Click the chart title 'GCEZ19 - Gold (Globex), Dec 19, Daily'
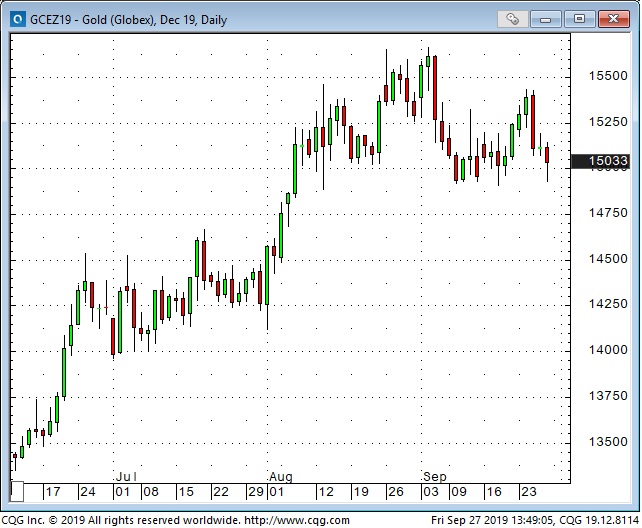The image size is (642, 528). [x=129, y=20]
